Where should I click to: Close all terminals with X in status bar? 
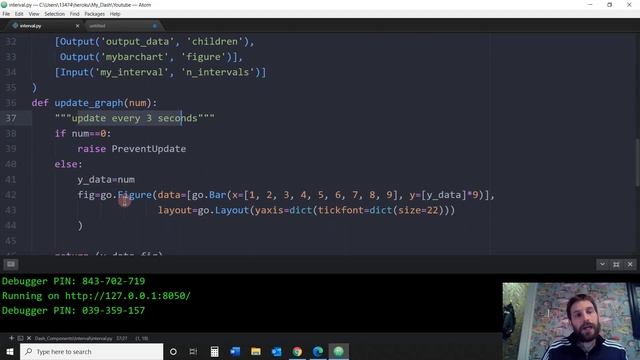pyautogui.click(x=29, y=338)
